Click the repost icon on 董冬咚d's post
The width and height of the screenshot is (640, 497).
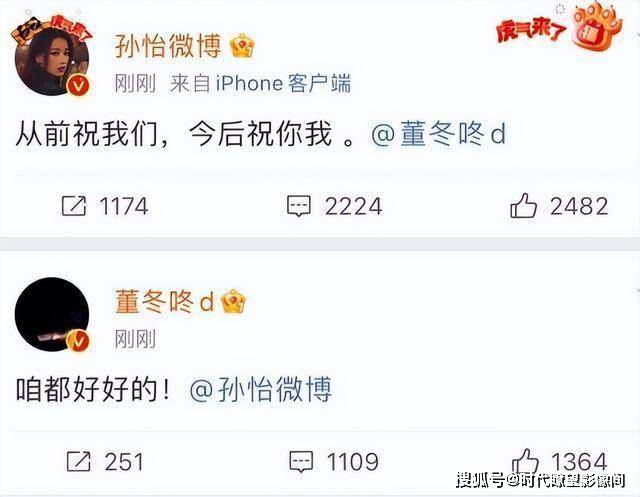point(78,461)
